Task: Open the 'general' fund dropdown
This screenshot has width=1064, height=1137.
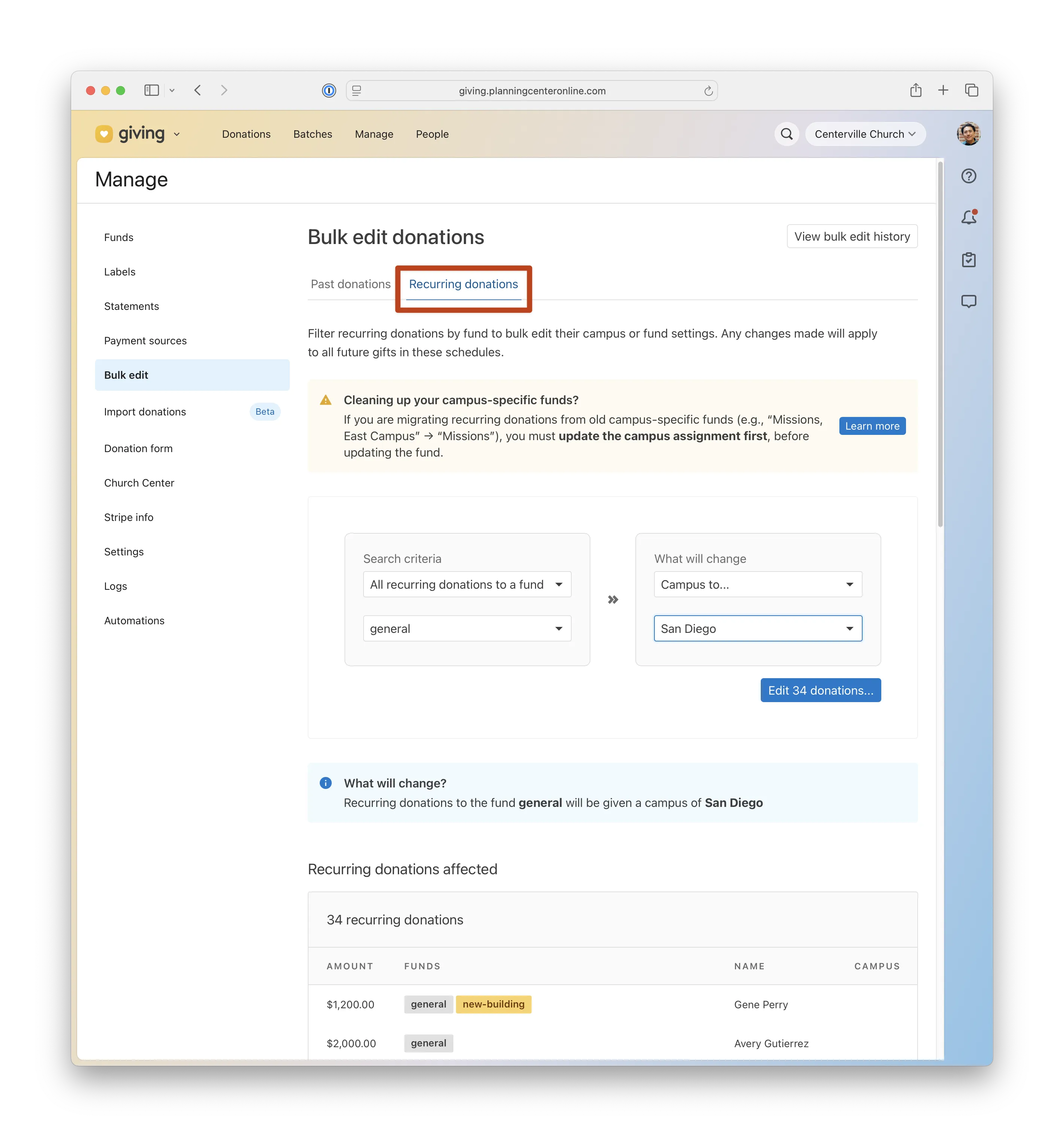Action: pos(467,628)
